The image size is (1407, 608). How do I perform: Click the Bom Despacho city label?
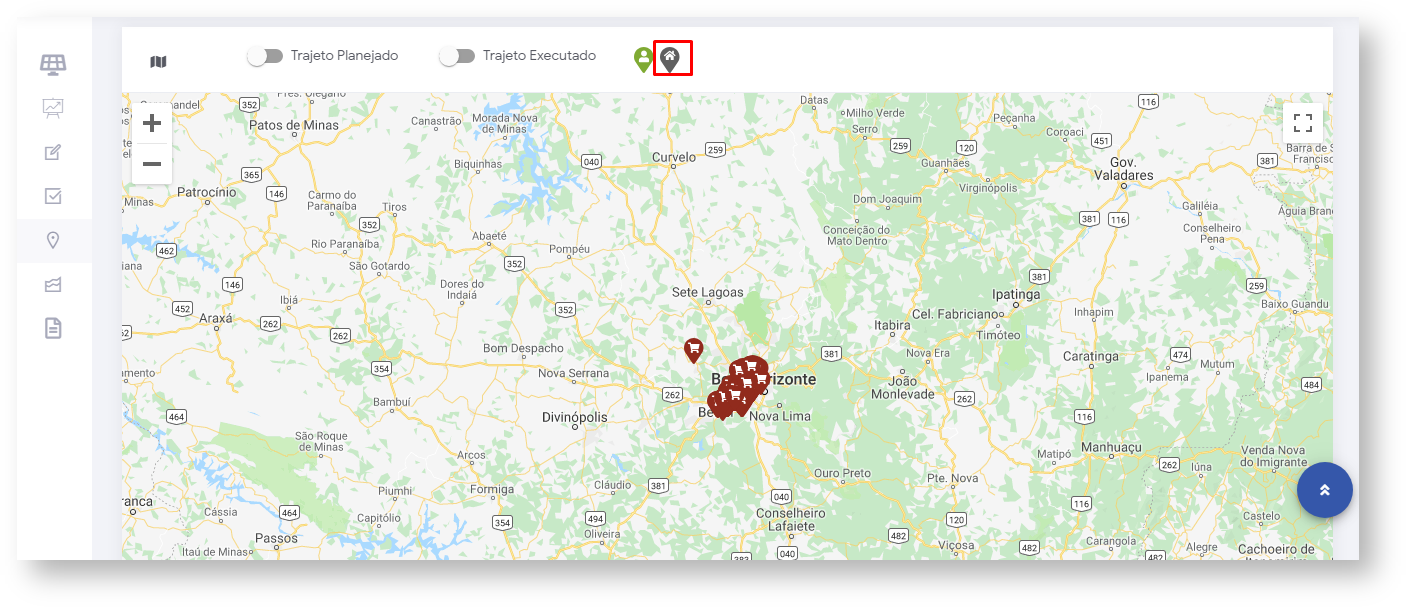(523, 348)
